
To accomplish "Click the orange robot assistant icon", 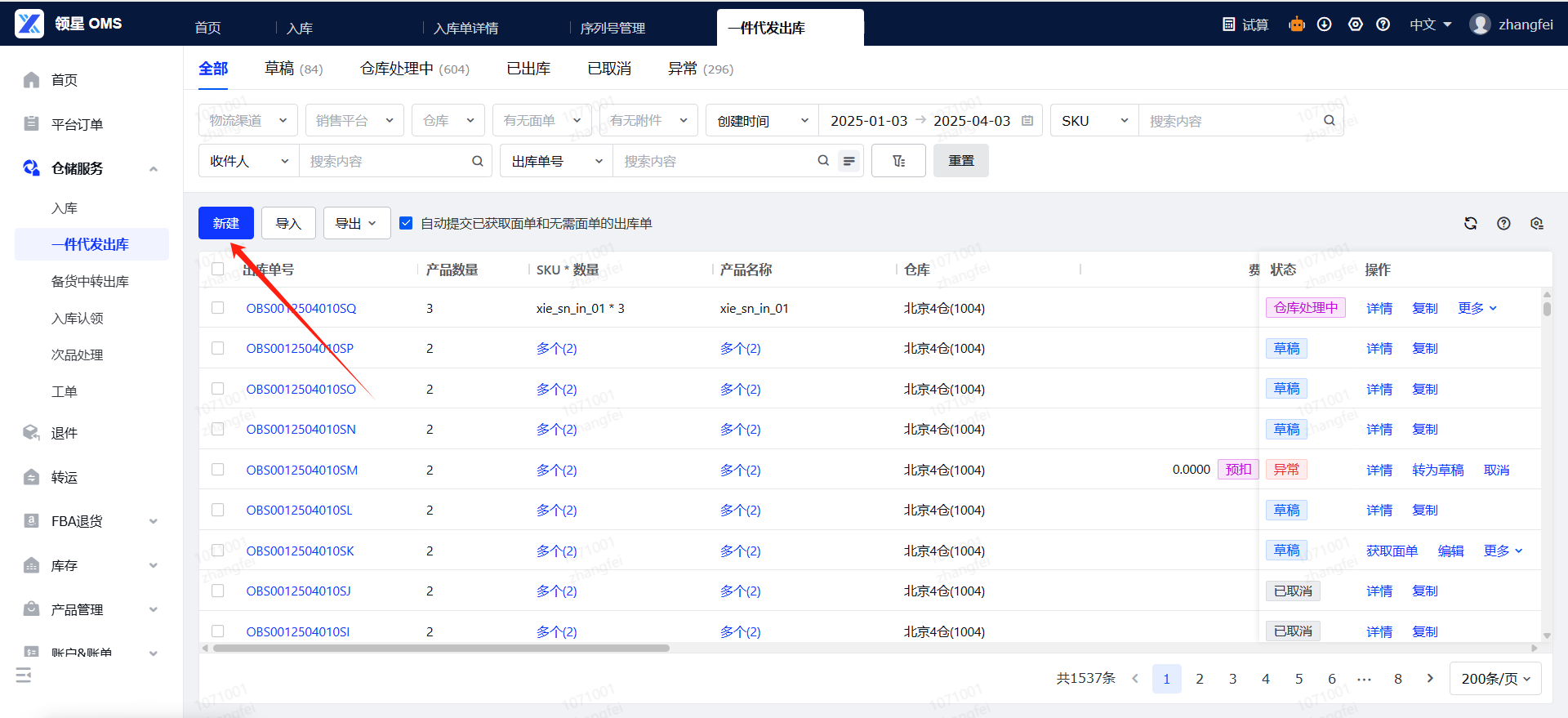I will tap(1297, 25).
